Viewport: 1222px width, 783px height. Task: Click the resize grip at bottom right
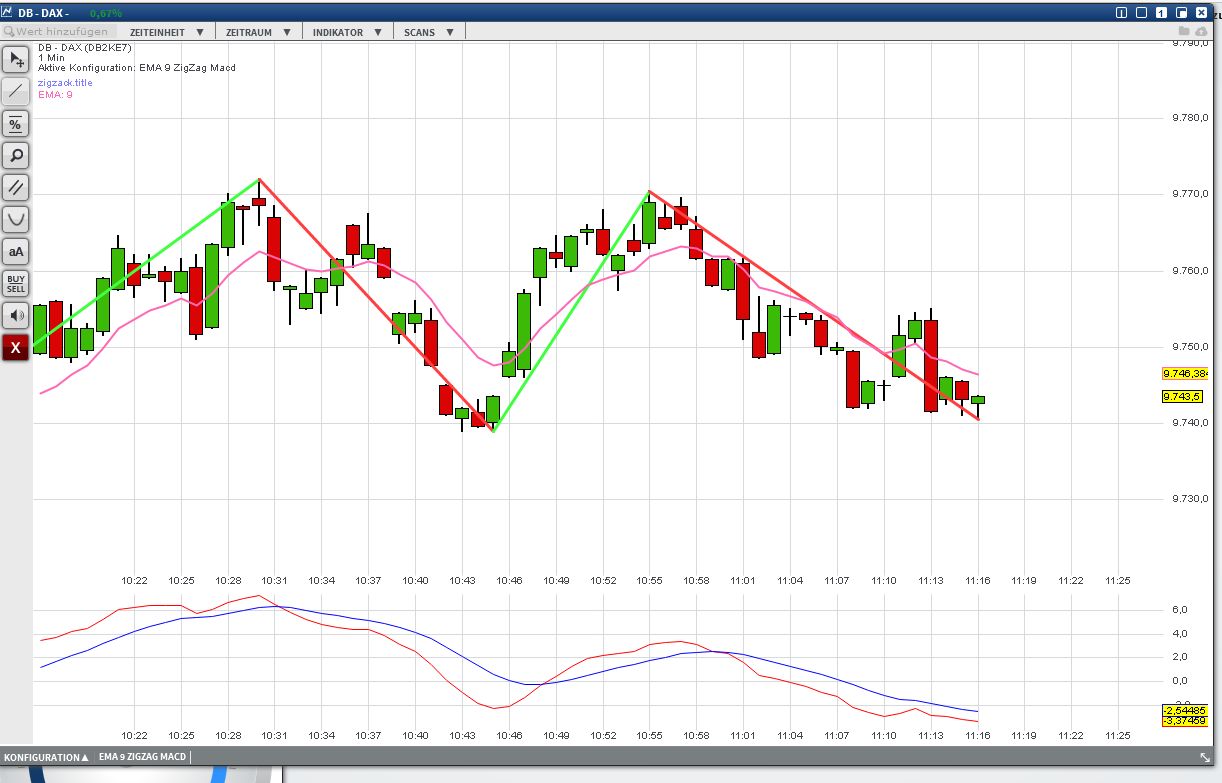(x=1203, y=757)
